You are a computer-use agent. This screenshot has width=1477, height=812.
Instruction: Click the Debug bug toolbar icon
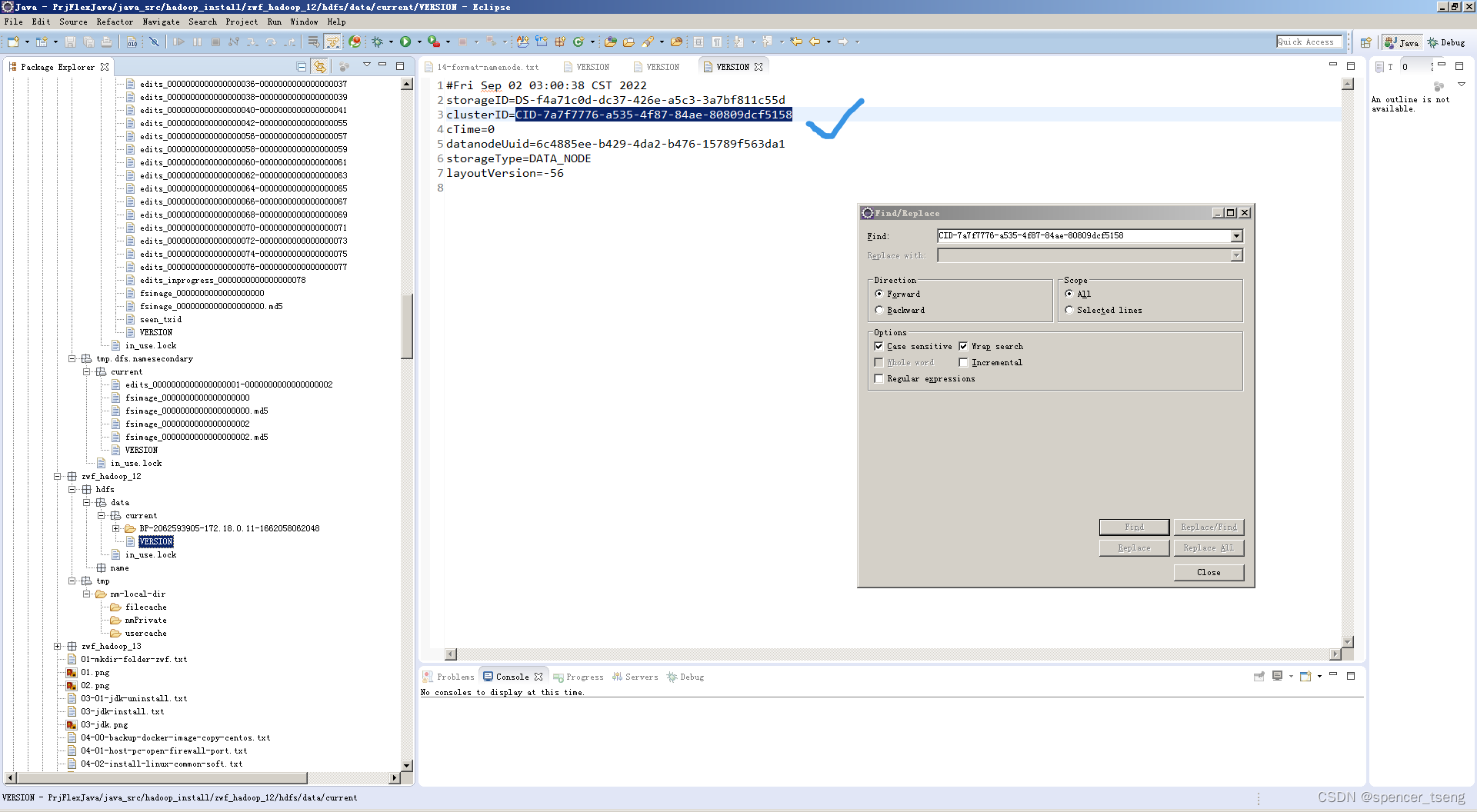click(x=376, y=42)
